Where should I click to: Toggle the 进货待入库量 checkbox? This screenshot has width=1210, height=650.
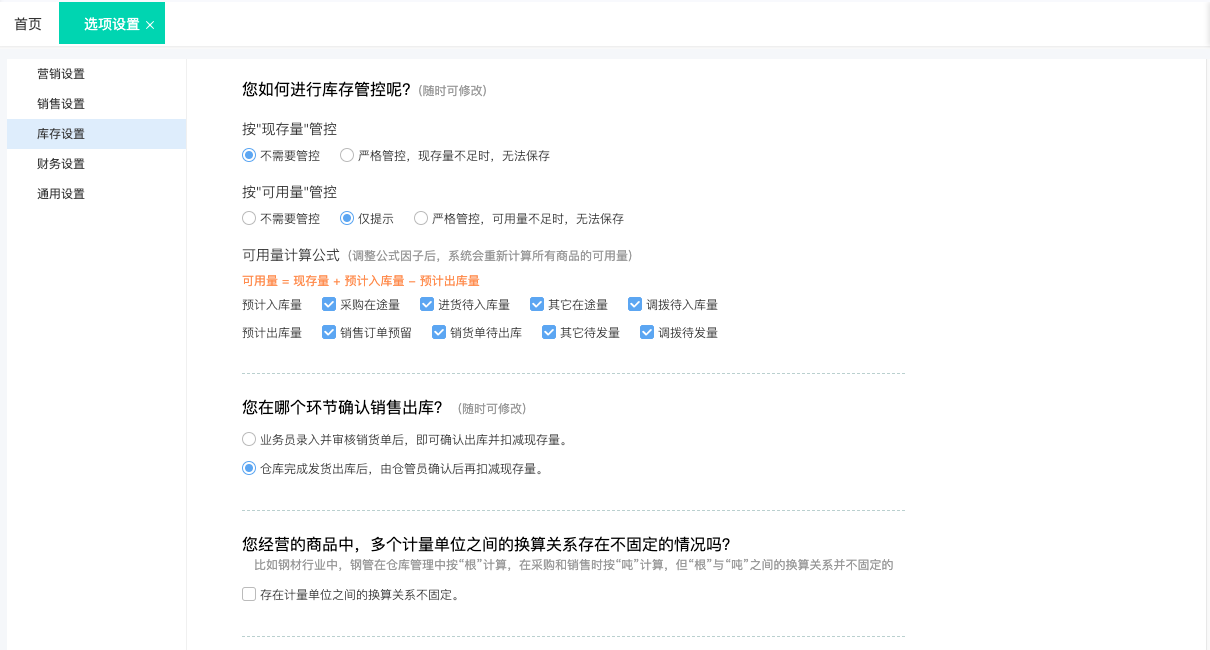click(x=427, y=304)
